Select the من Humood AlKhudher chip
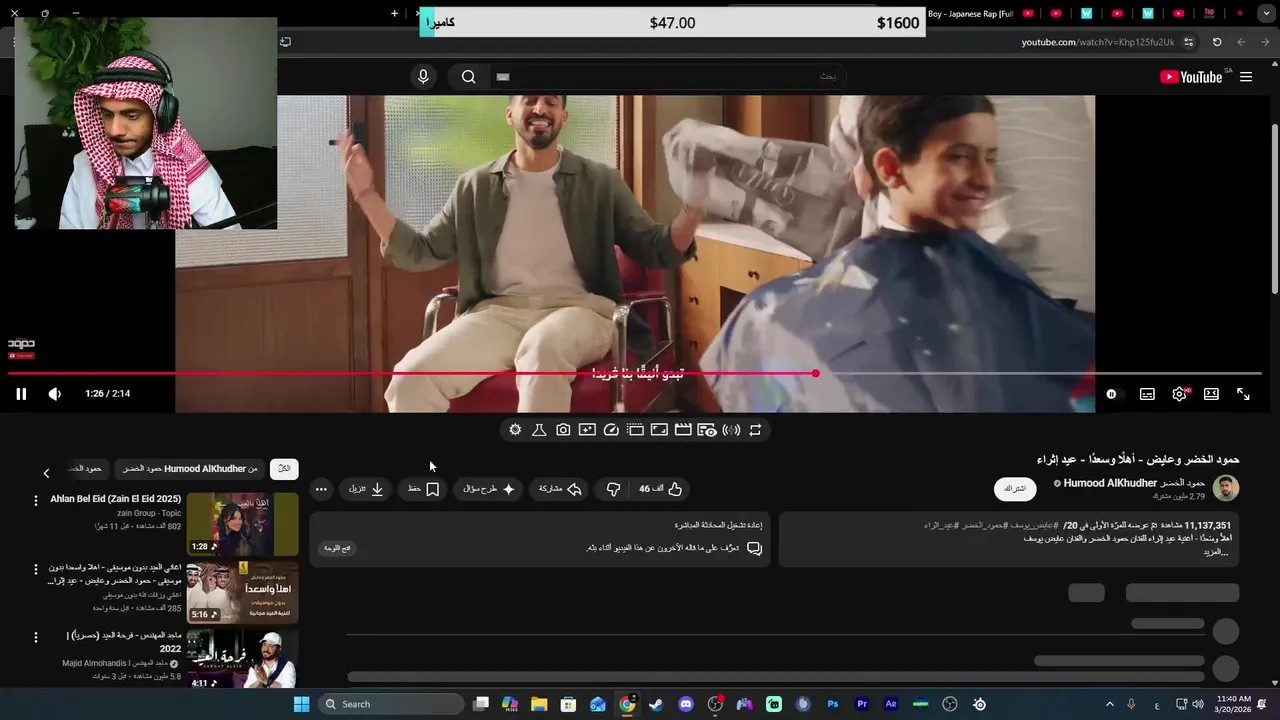The image size is (1280, 720). 189,468
